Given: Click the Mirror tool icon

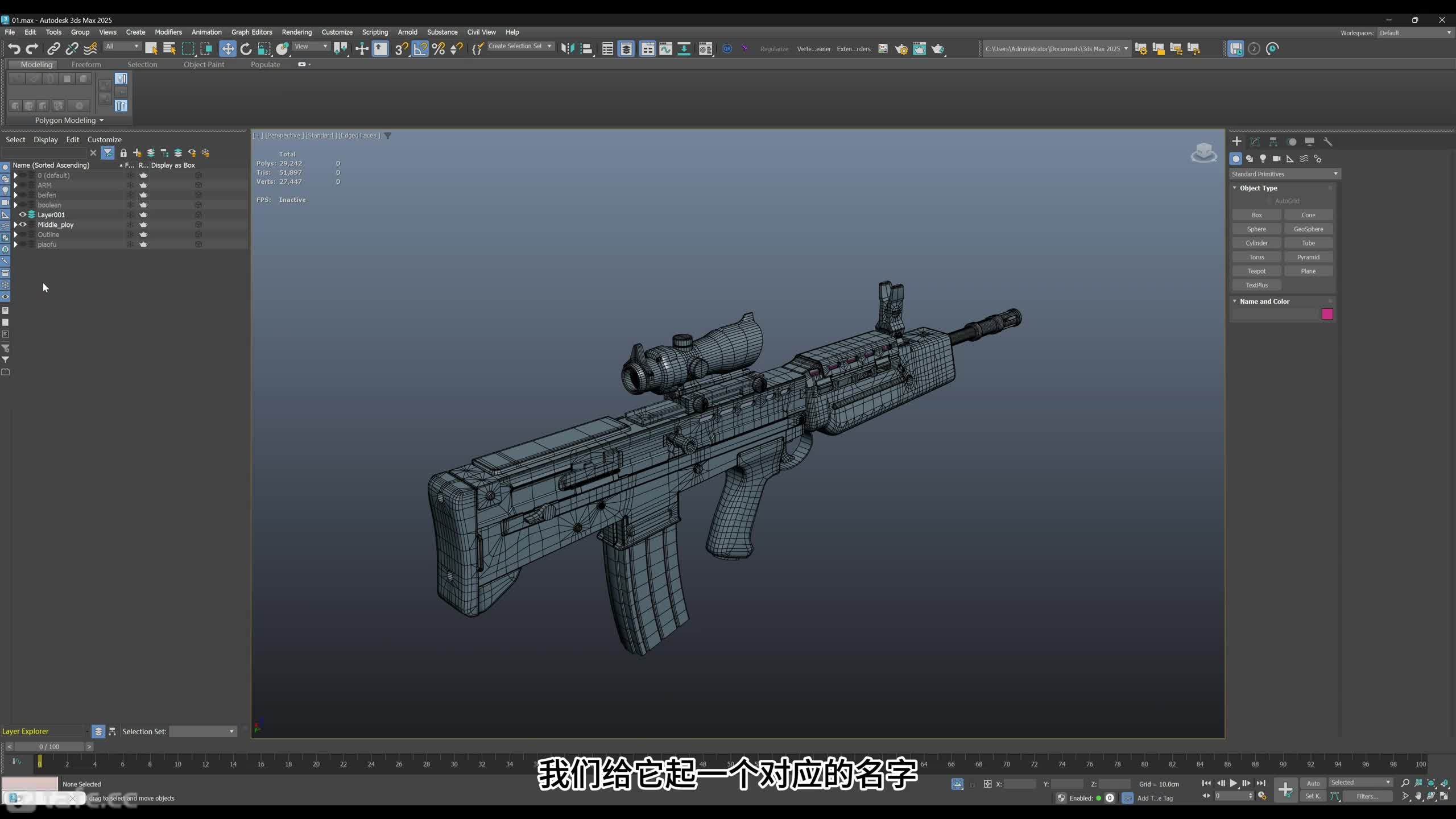Looking at the screenshot, I should [568, 49].
